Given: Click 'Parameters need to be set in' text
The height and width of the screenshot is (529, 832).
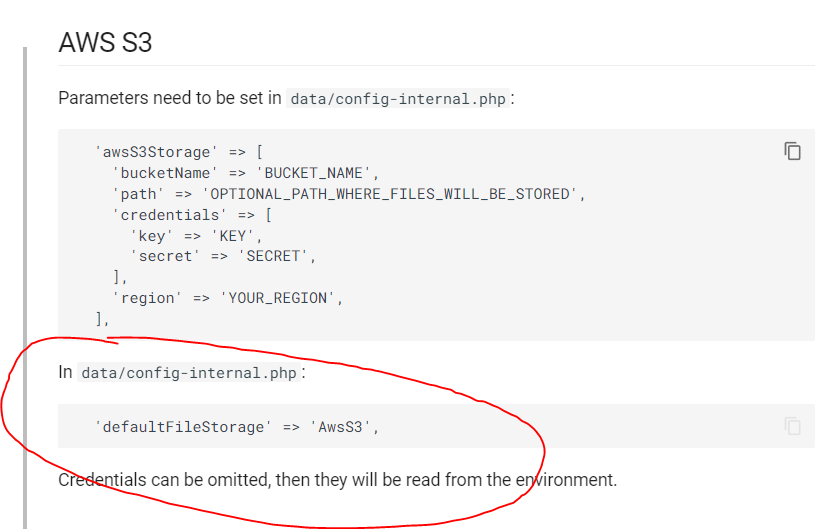Looking at the screenshot, I should click(x=170, y=98).
